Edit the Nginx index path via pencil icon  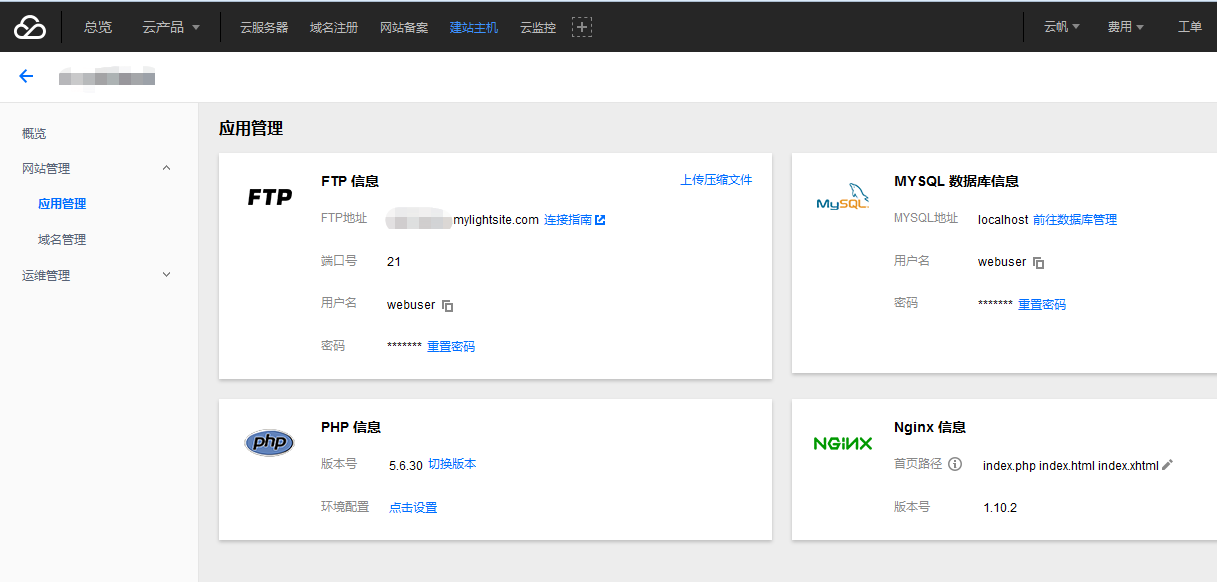pyautogui.click(x=1167, y=465)
